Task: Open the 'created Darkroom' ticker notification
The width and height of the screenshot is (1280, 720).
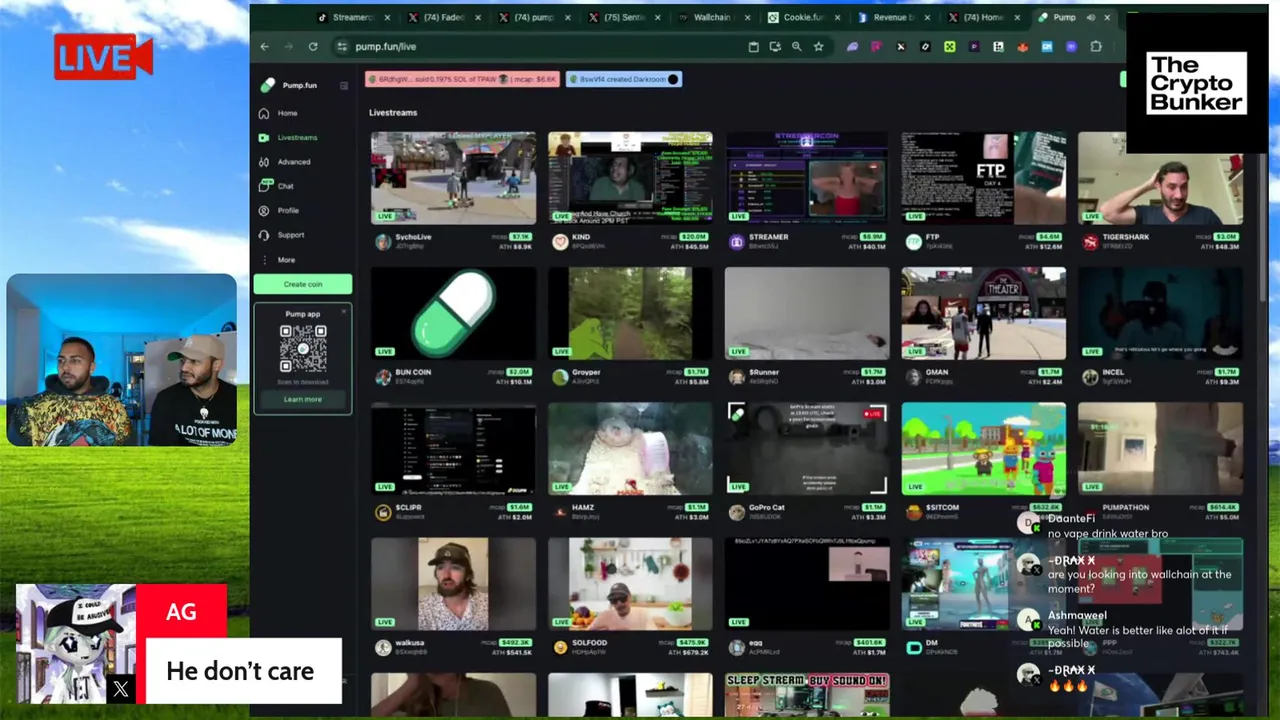Action: (623, 79)
